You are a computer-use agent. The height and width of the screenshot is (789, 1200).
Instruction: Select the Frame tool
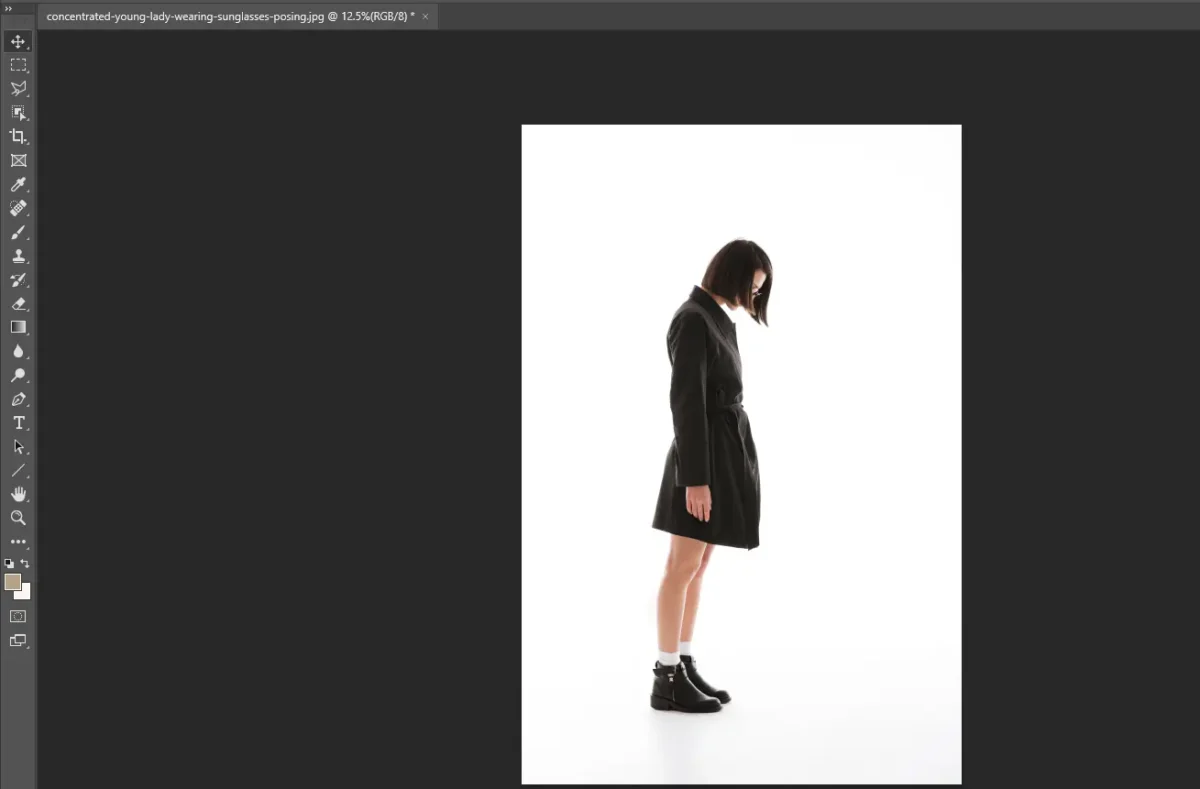[18, 161]
